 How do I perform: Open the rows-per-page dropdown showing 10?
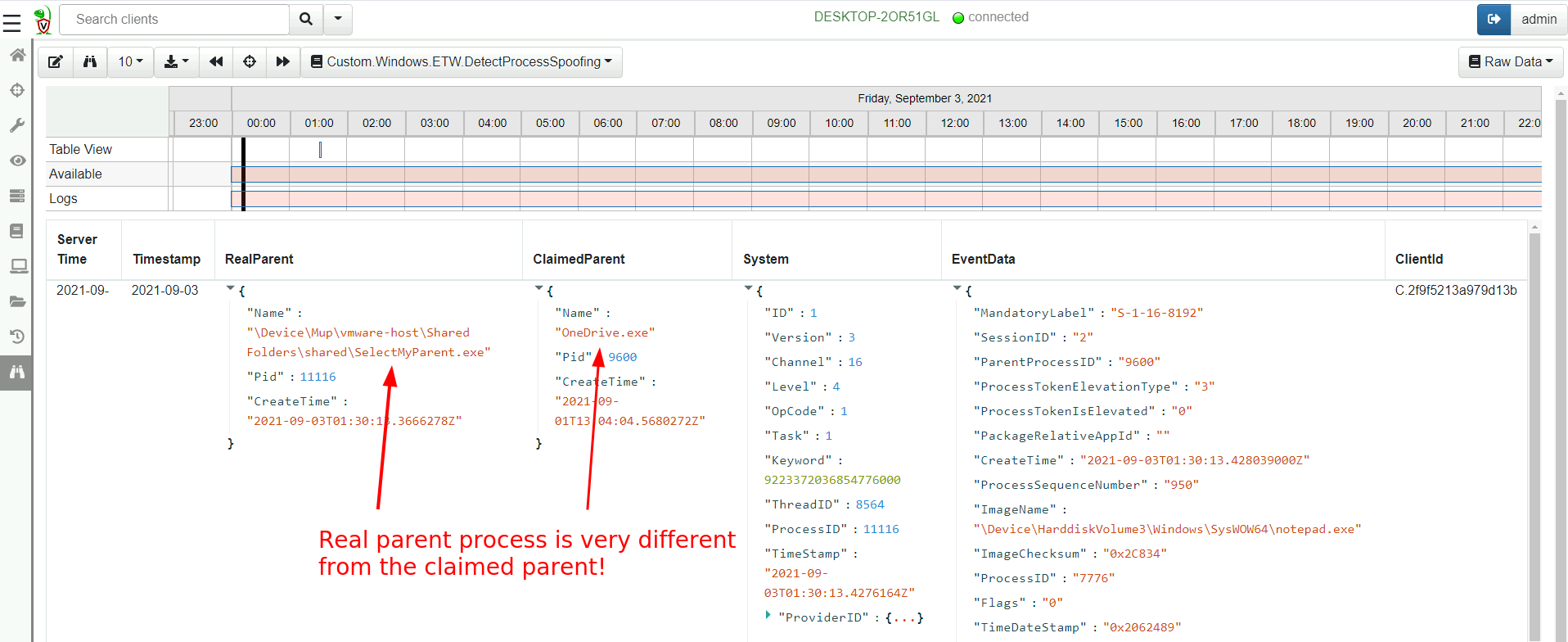point(130,62)
